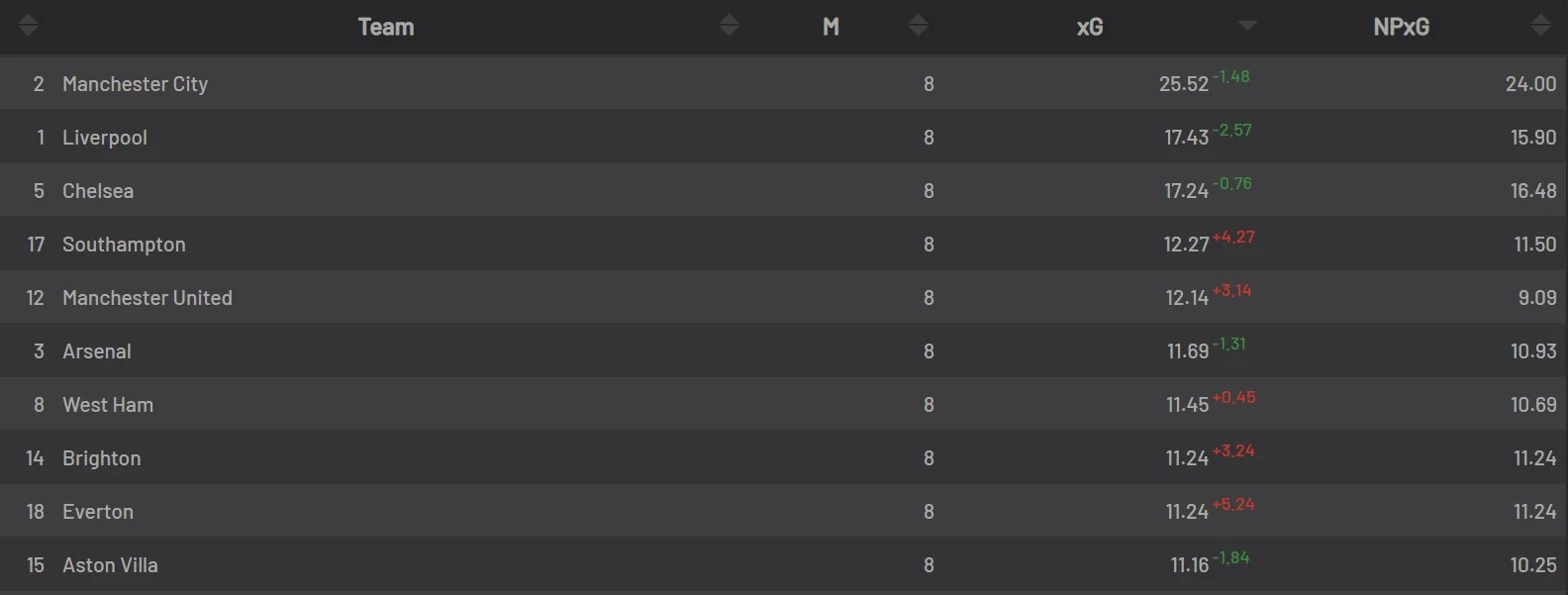Screen dimensions: 1568x595
Task: Open the Arsenal team link
Action: click(96, 351)
